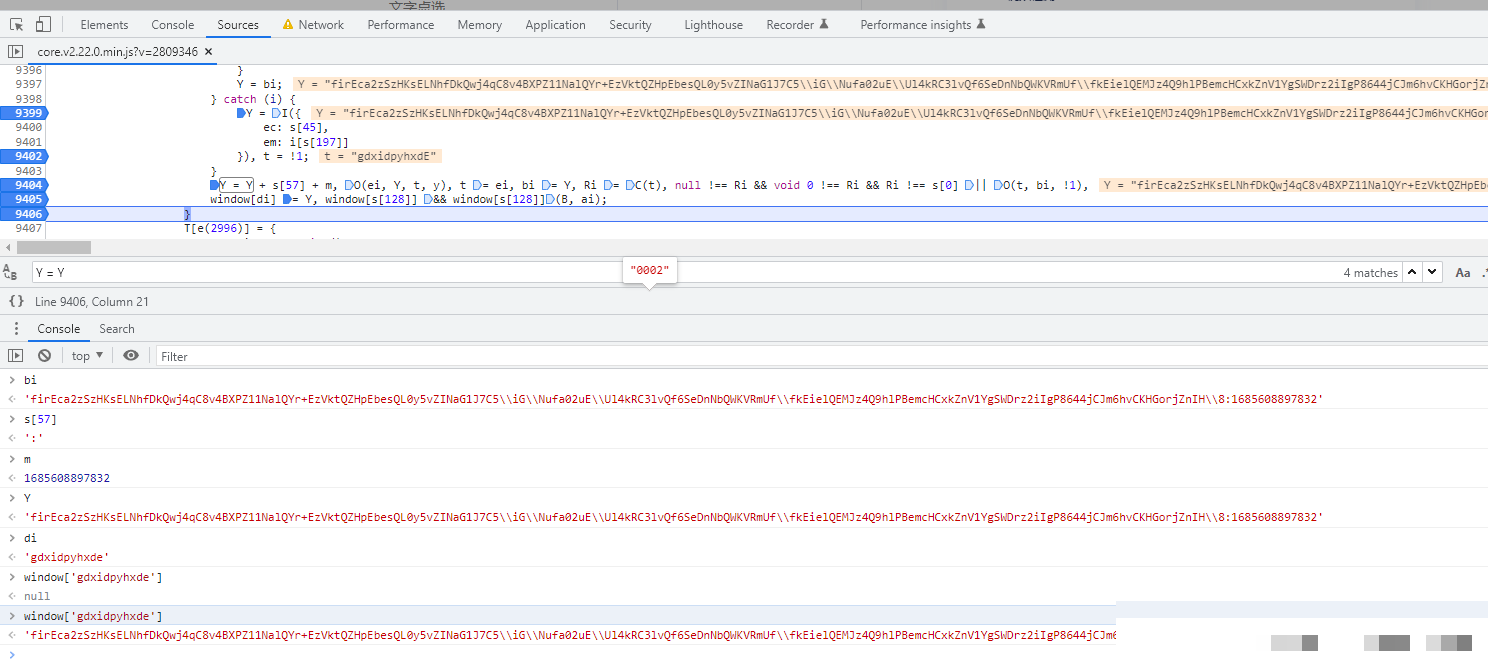The width and height of the screenshot is (1488, 668).
Task: Switch to the Network tab
Action: (x=320, y=25)
